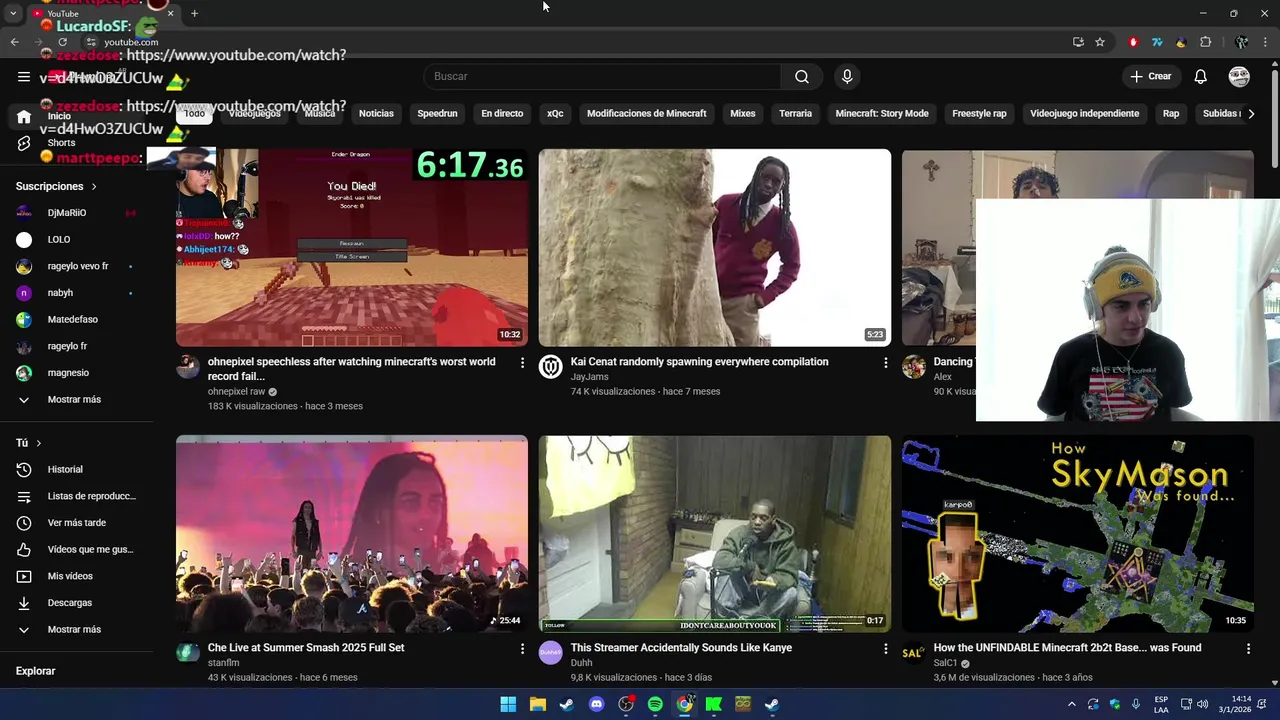Reload the page in Chrome
The height and width of the screenshot is (720, 1280).
(62, 42)
